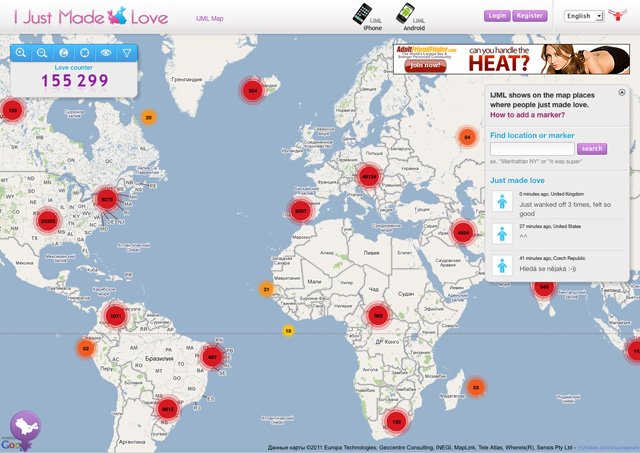This screenshot has height=453, width=640.
Task: Click the red 1071 cluster over Colombia
Action: click(x=116, y=316)
